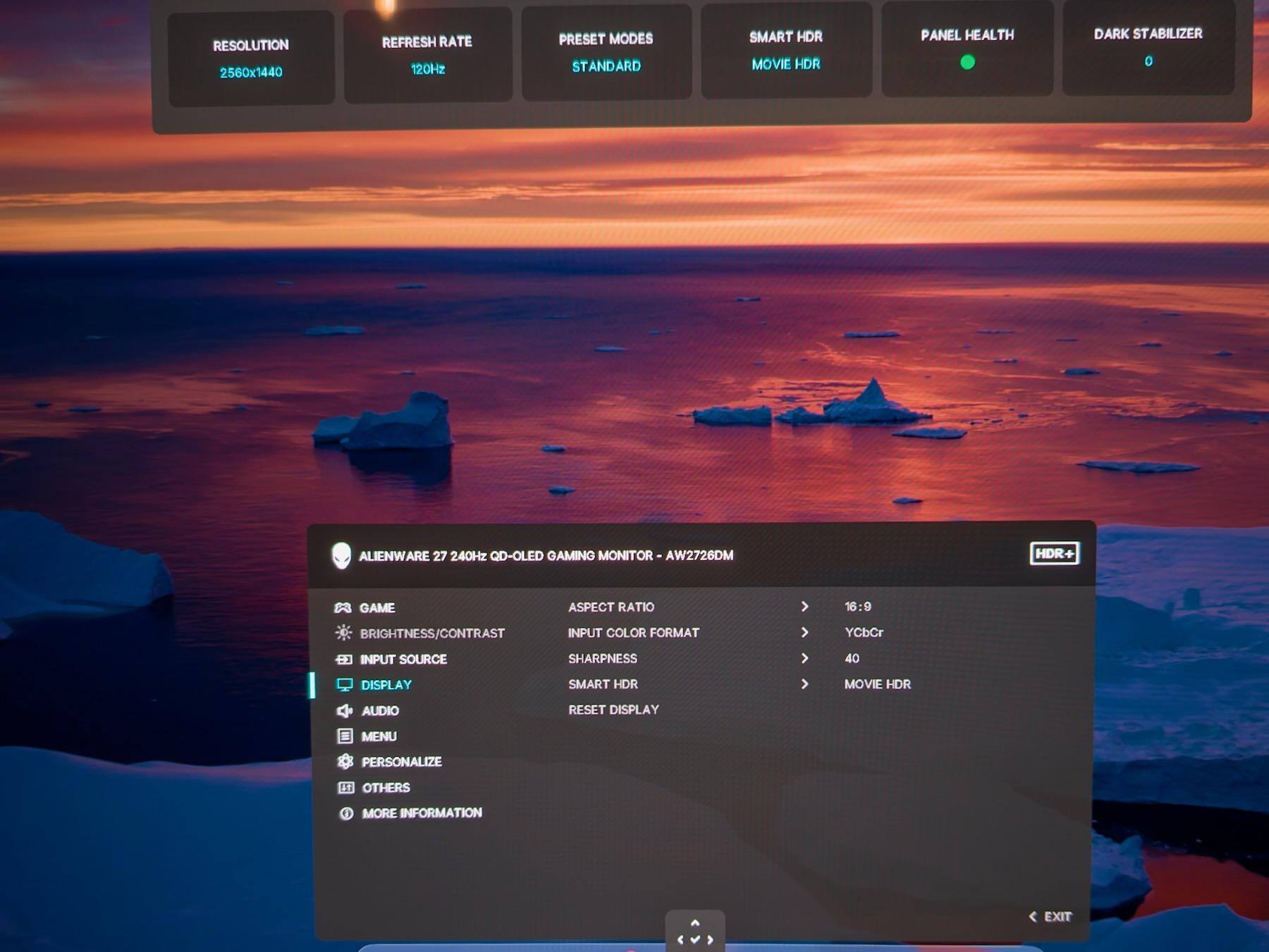Click the Preset Modes Standard tile
The height and width of the screenshot is (952, 1269).
click(606, 53)
